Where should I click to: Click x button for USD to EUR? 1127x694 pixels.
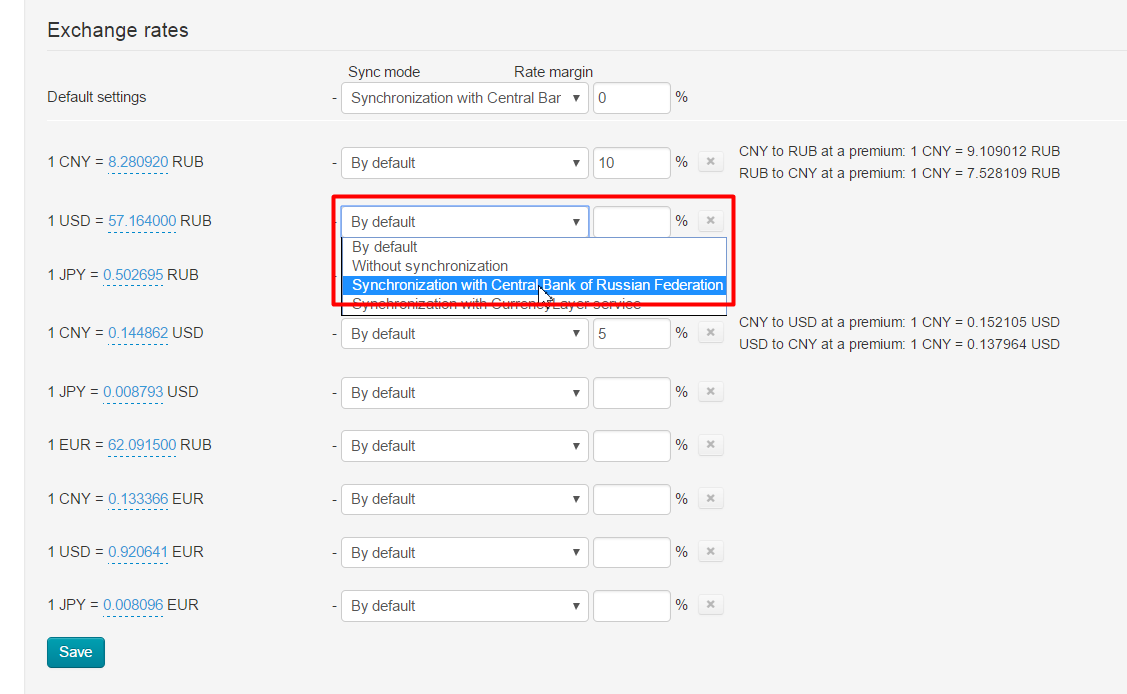point(710,552)
